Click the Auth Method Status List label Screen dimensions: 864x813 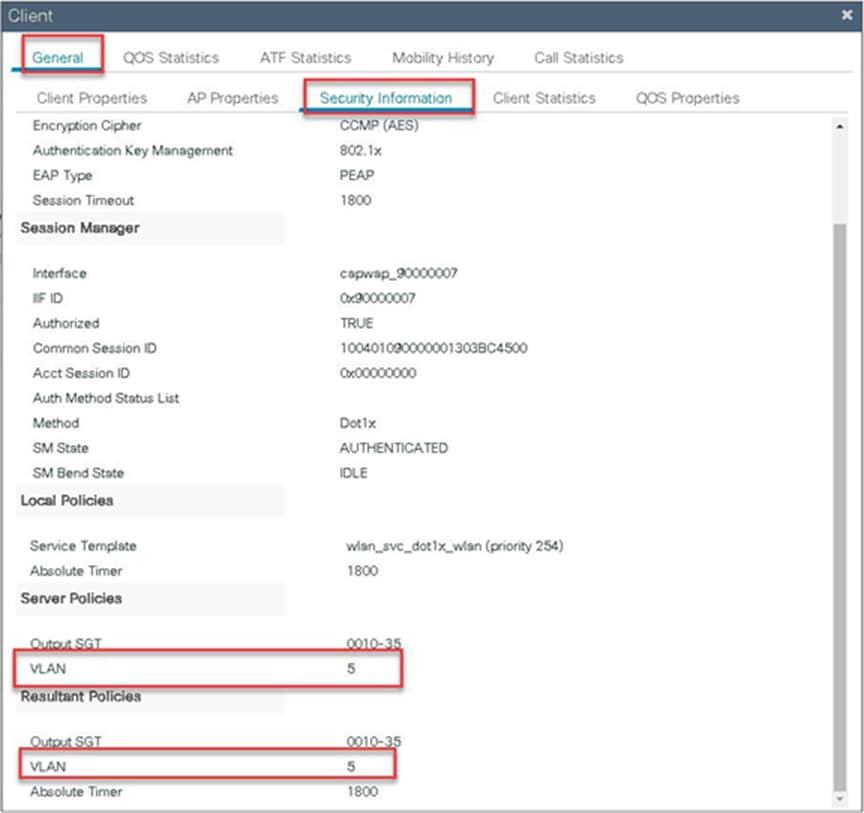click(106, 398)
